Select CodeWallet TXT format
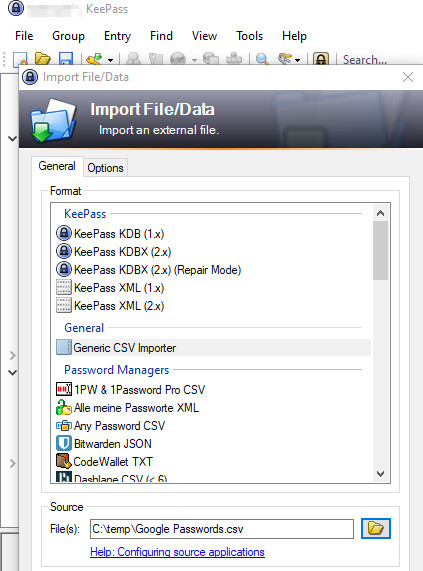This screenshot has width=423, height=571. (x=113, y=461)
